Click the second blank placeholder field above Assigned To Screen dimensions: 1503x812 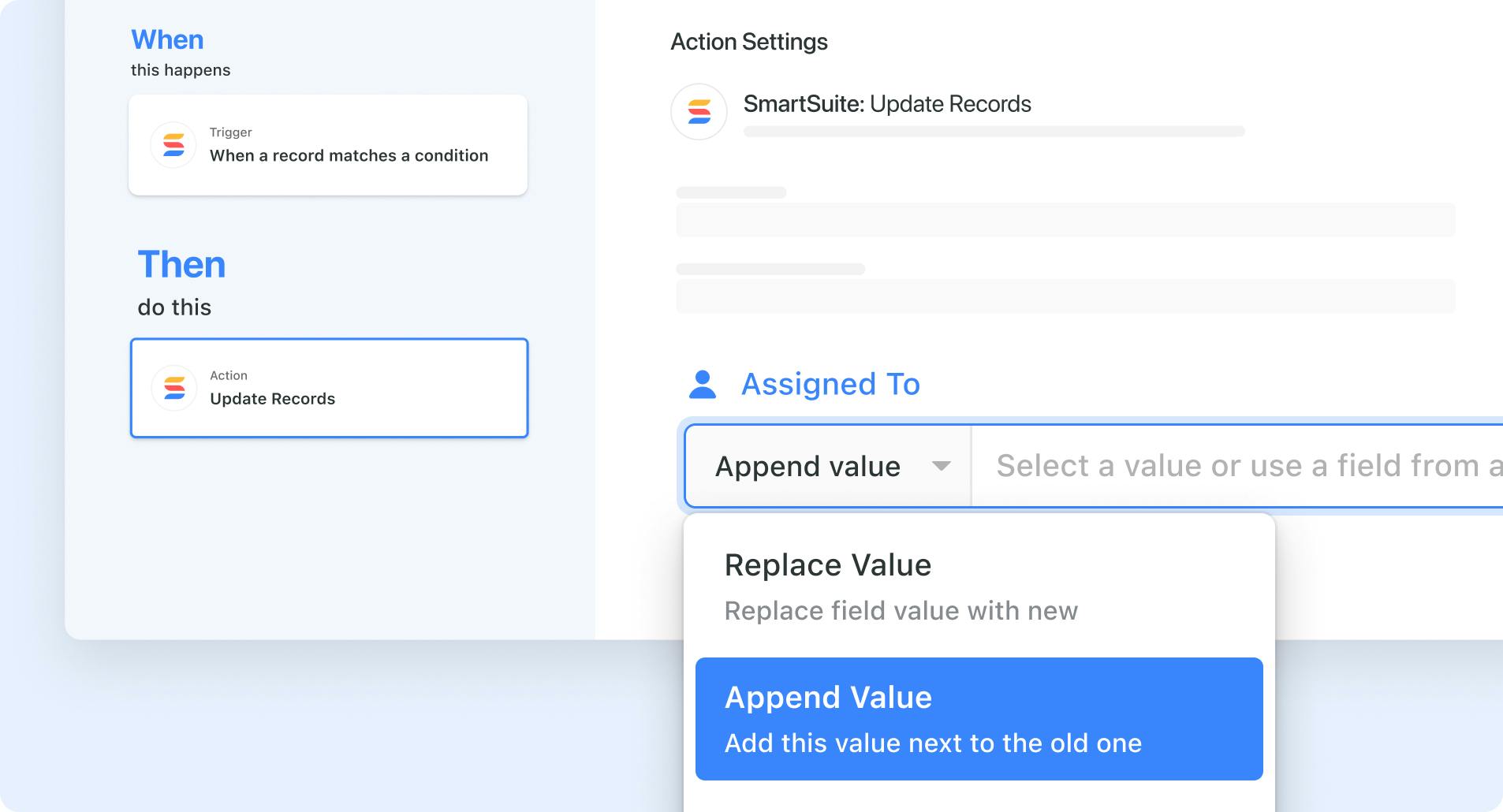[x=1065, y=296]
